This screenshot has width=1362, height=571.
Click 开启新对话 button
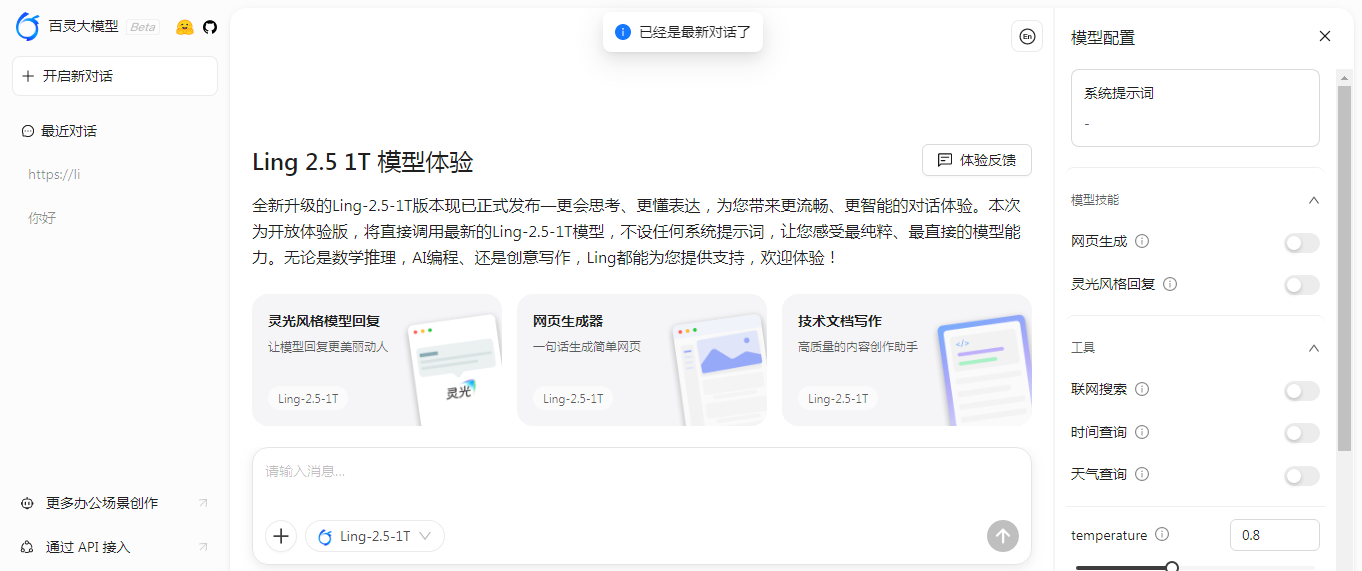114,76
